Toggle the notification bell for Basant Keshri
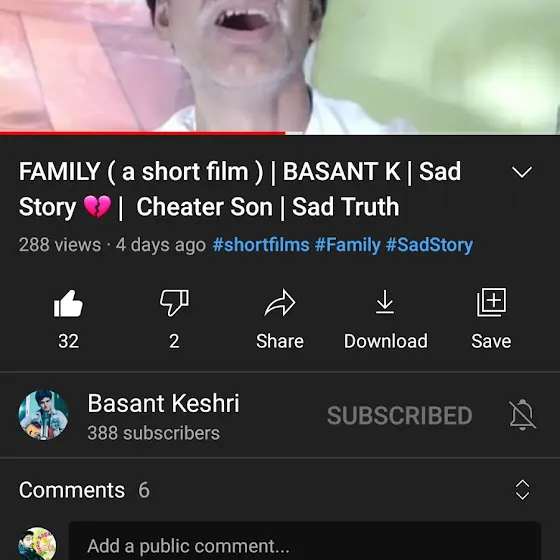Viewport: 560px width, 560px height. 522,415
